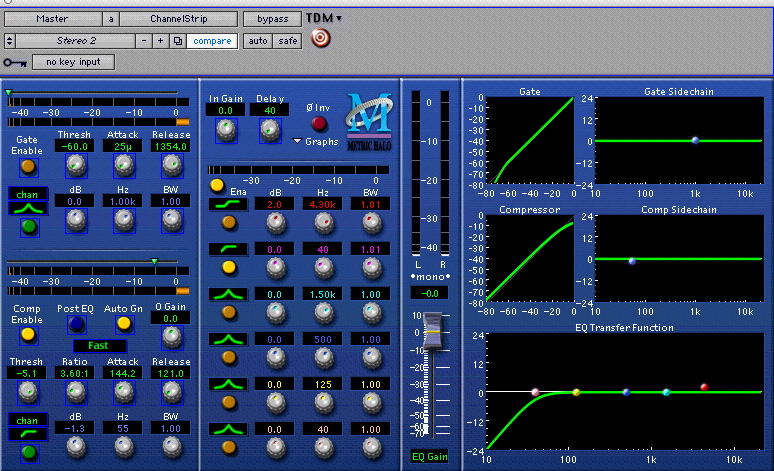The width and height of the screenshot is (774, 471).
Task: Click the comp sidechain high-pass filter shape icon
Action: pyautogui.click(x=28, y=434)
